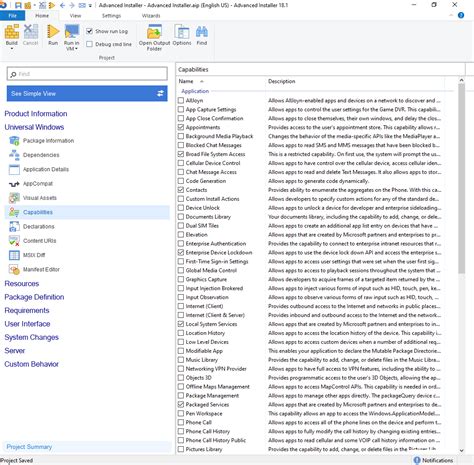
Task: Uncheck the Contacts capability
Action: (181, 190)
